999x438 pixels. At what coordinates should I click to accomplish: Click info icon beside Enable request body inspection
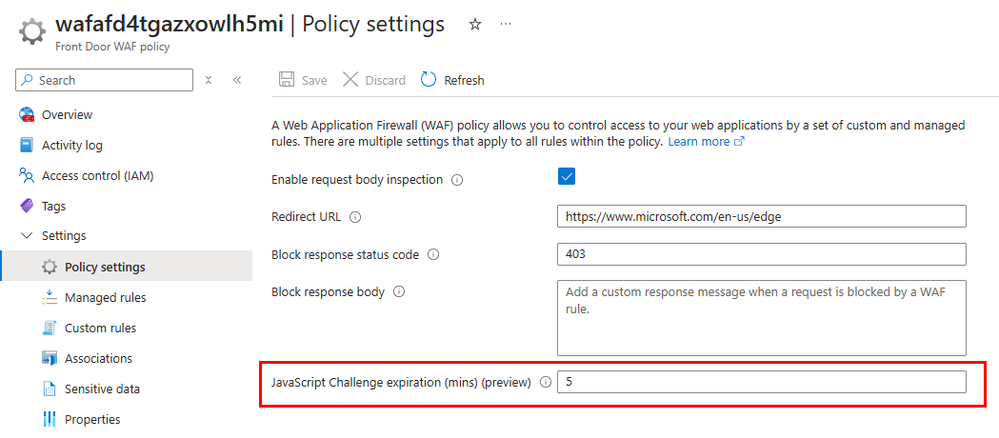[x=457, y=180]
